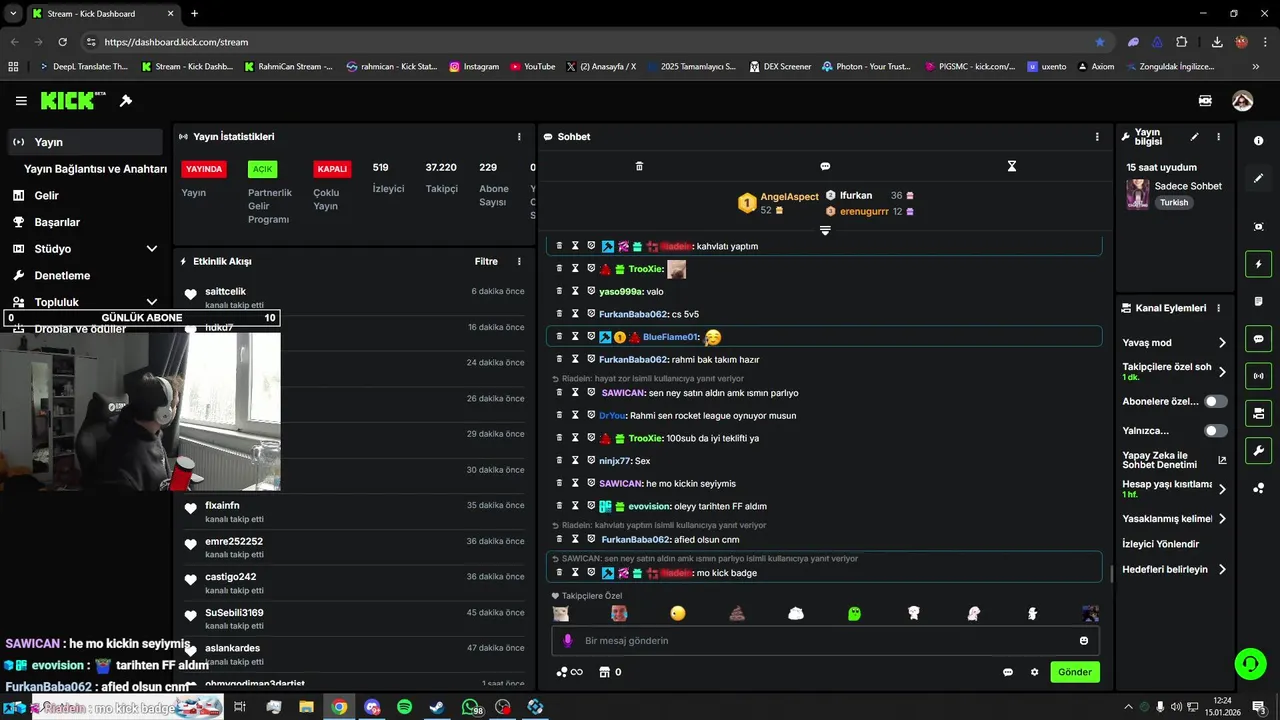The image size is (1280, 720).
Task: Open Hedefleri belirleyin options
Action: [1174, 569]
